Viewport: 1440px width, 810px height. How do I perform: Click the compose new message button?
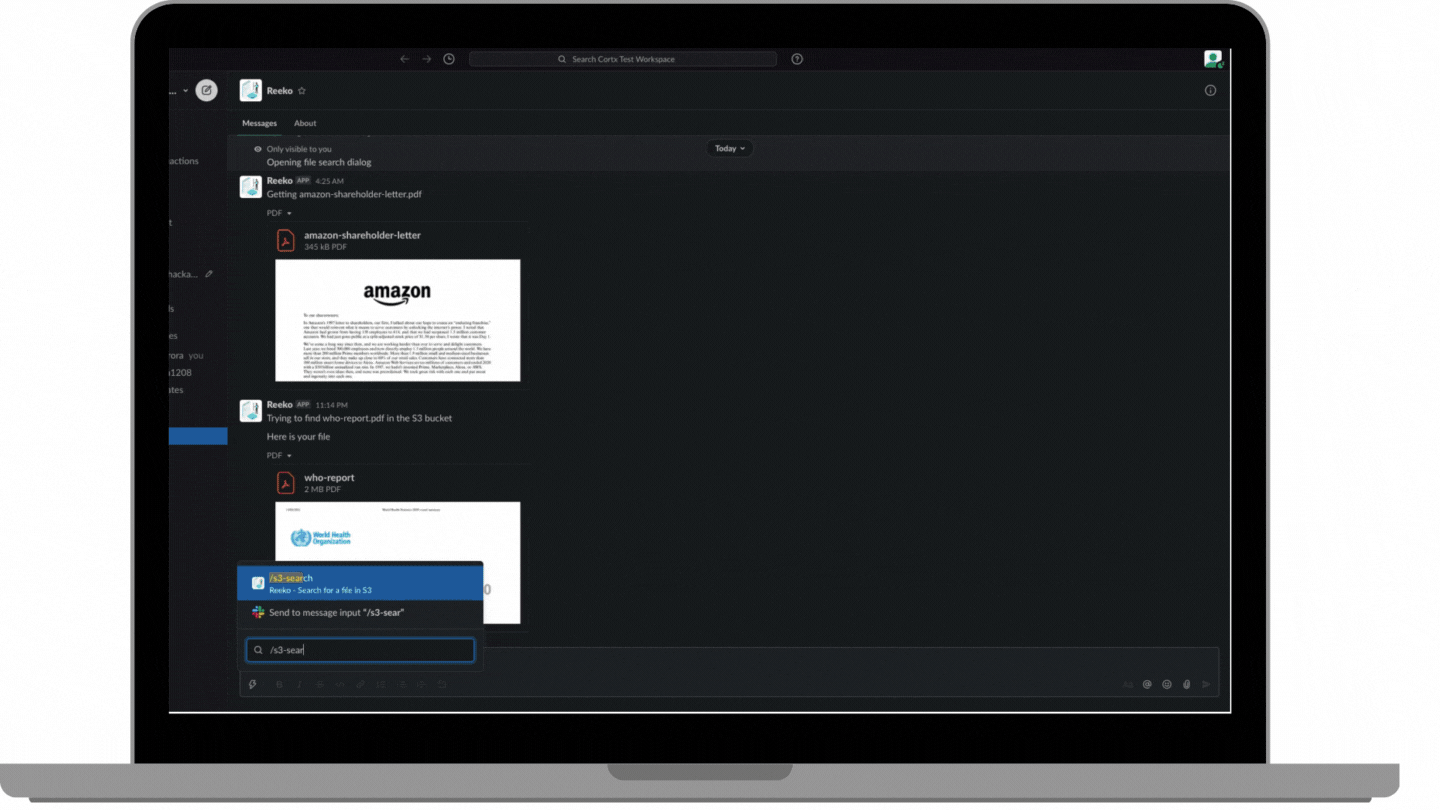(x=206, y=90)
